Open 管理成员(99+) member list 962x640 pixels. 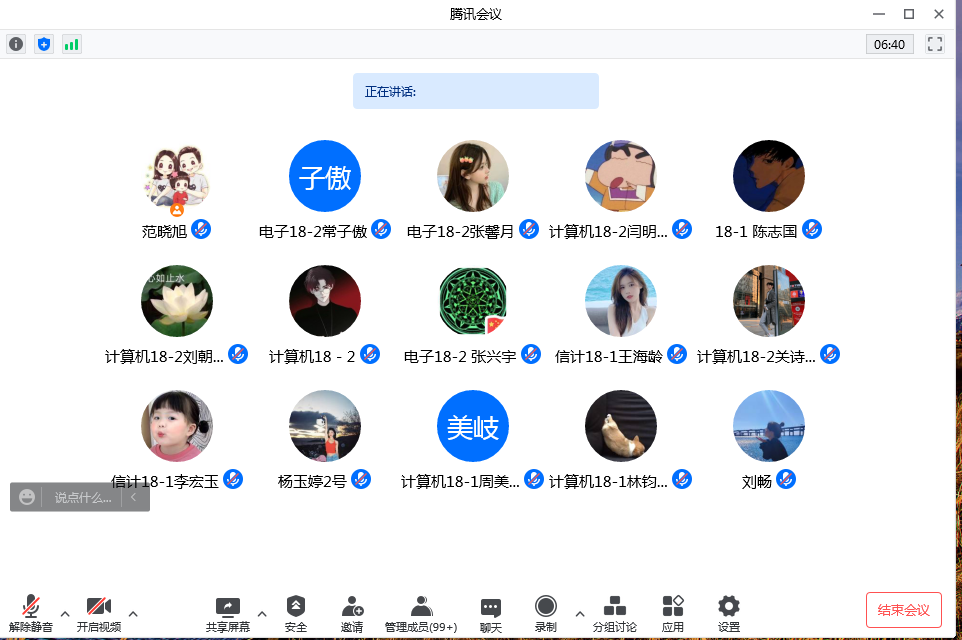click(421, 613)
